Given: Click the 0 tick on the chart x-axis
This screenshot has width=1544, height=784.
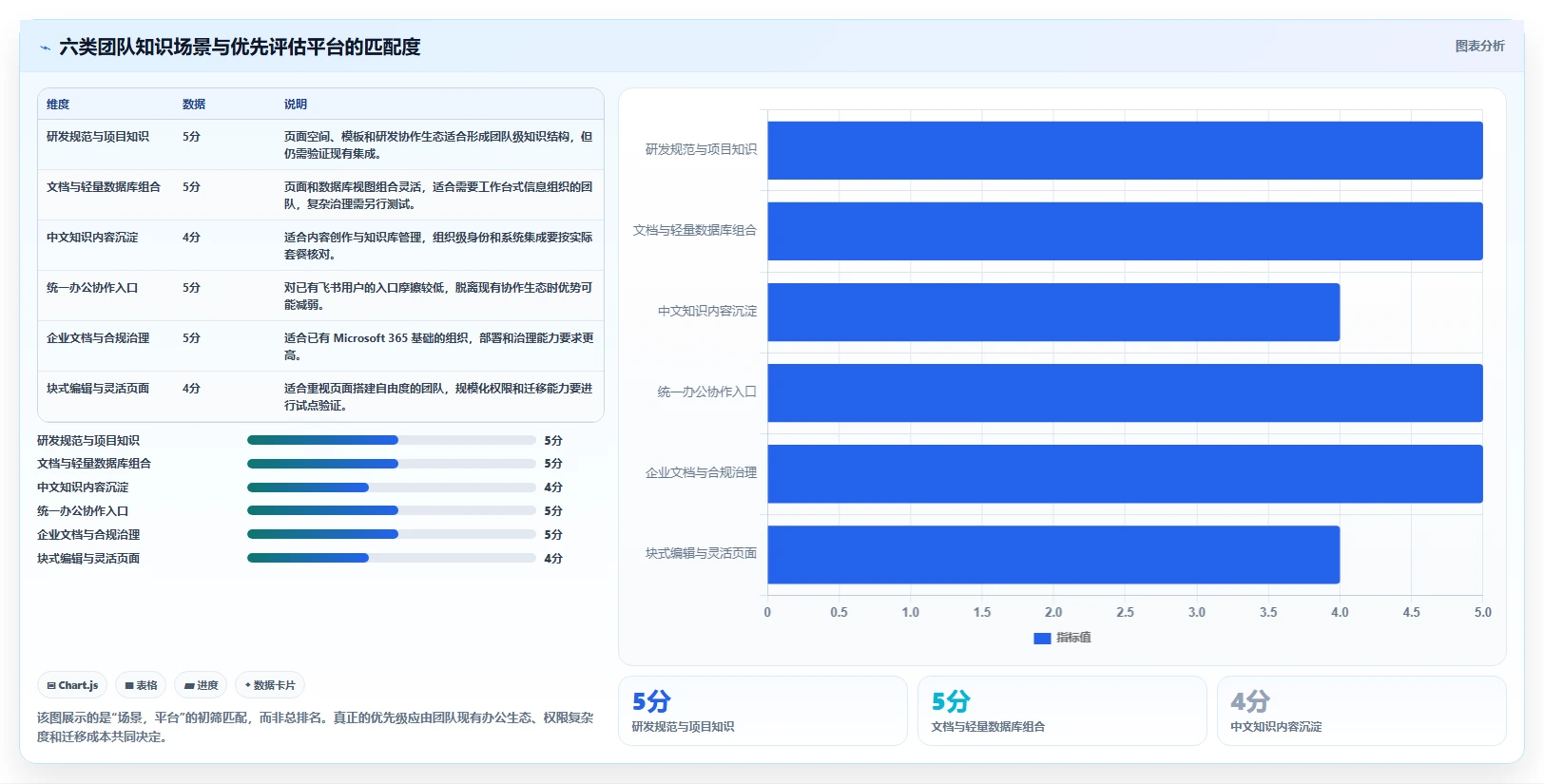Looking at the screenshot, I should tap(767, 612).
